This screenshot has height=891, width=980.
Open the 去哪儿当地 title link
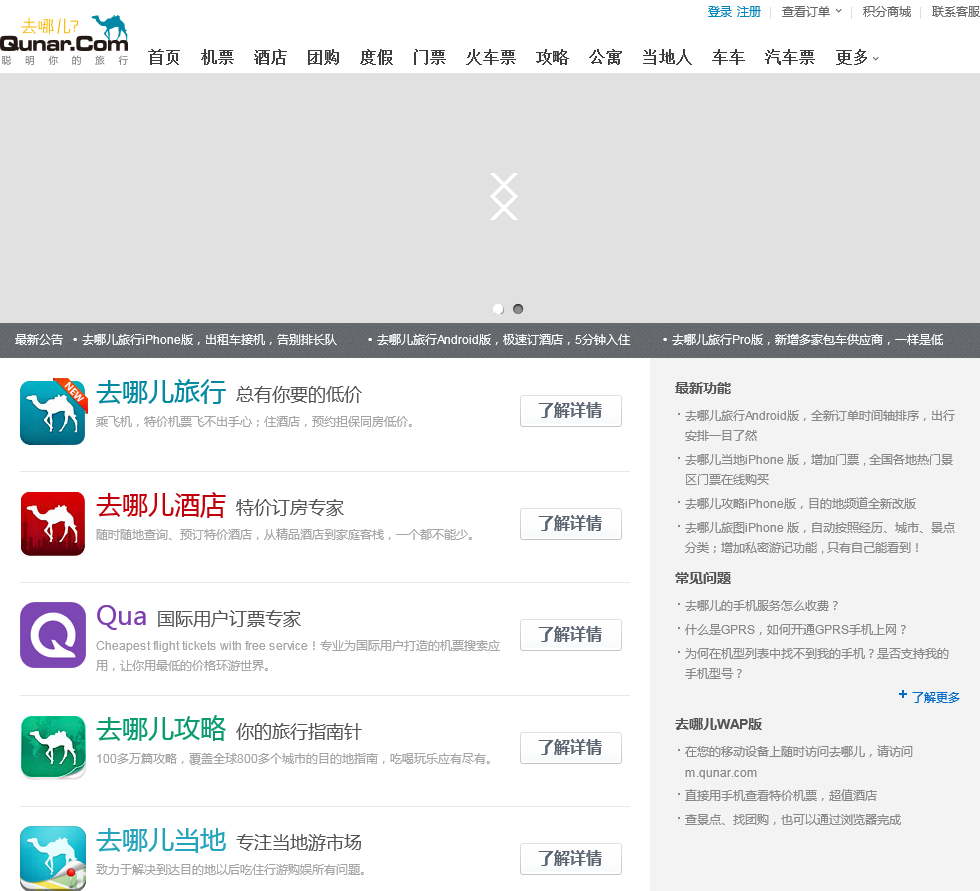coord(161,840)
